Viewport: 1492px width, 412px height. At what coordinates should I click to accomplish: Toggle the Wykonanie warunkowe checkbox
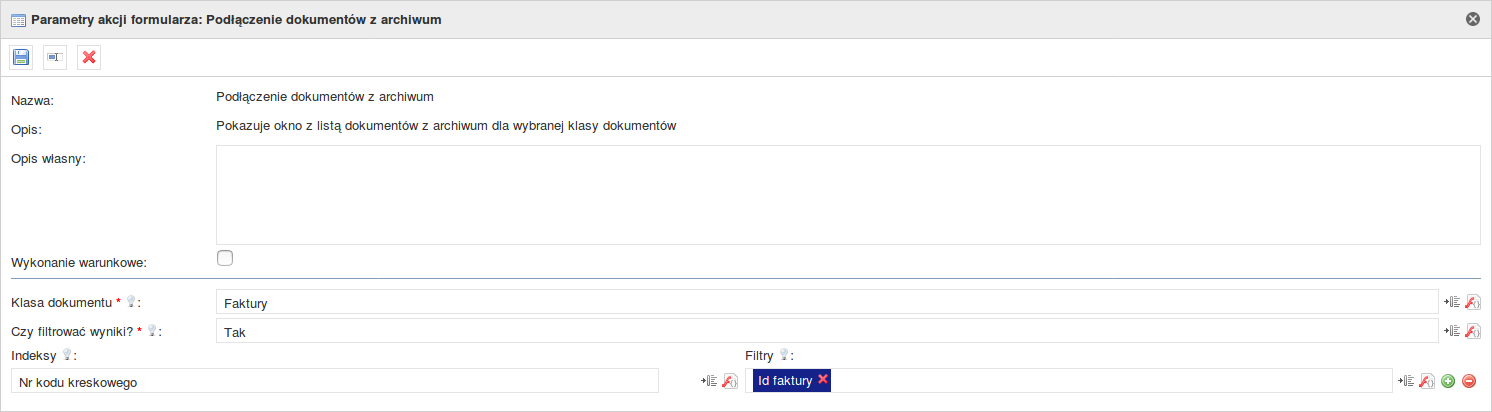[x=225, y=258]
